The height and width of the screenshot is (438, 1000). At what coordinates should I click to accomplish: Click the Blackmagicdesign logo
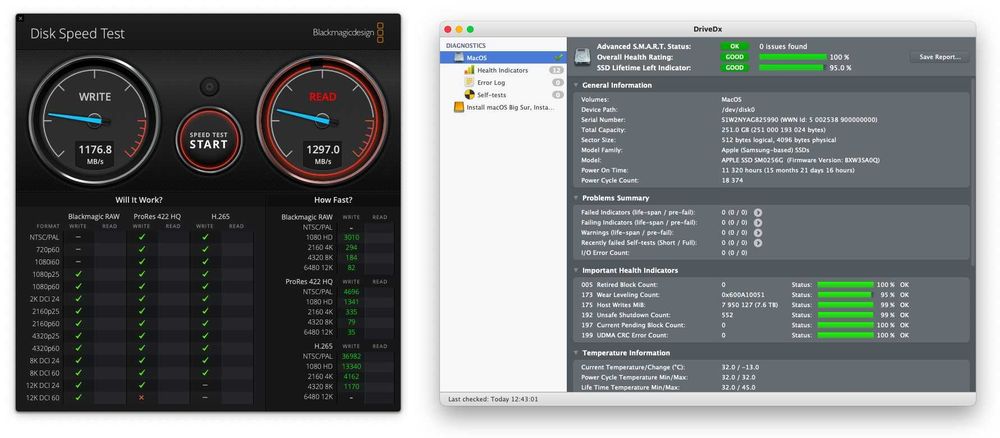point(348,33)
